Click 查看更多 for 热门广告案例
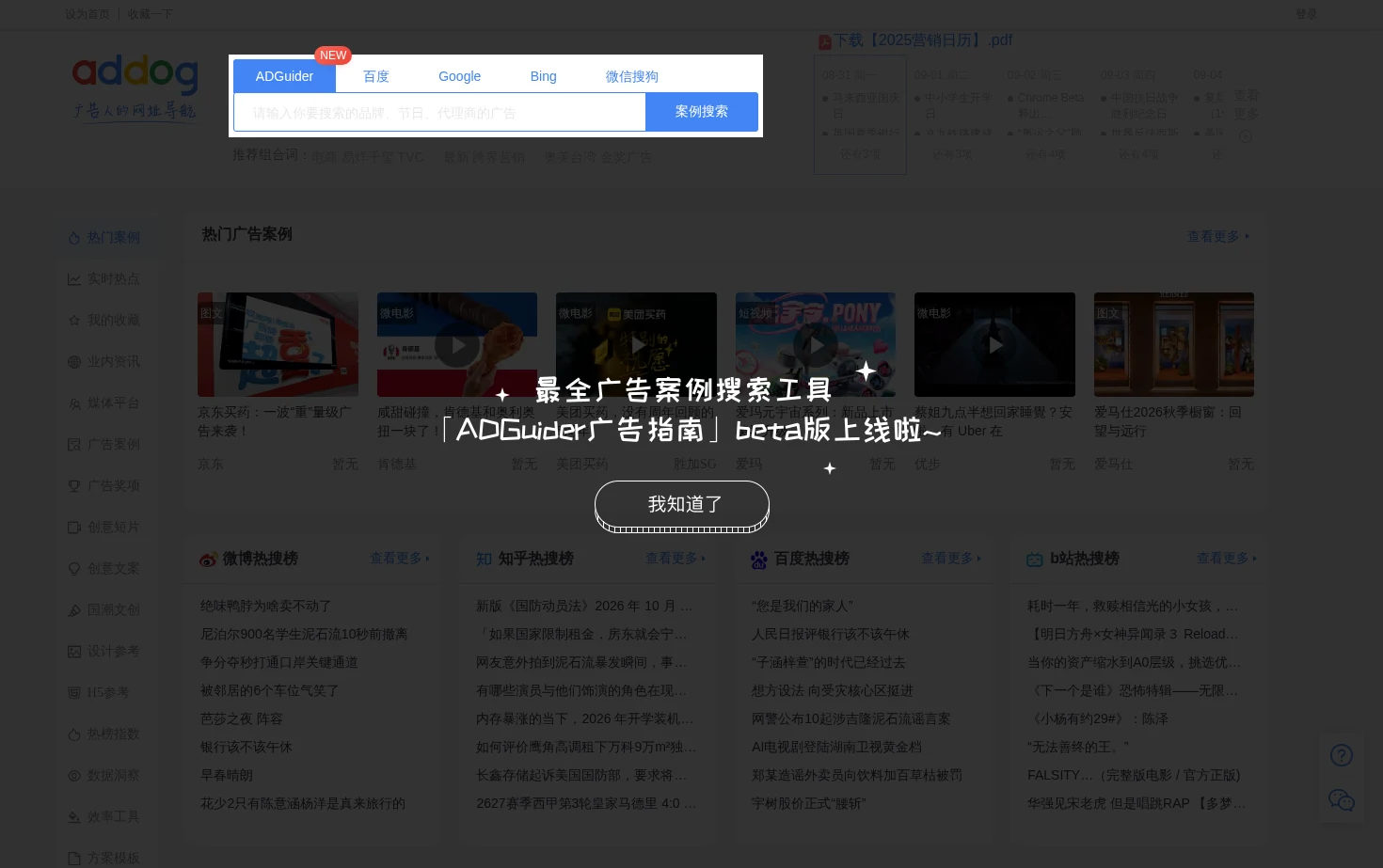This screenshot has height=868, width=1383. (x=1218, y=237)
